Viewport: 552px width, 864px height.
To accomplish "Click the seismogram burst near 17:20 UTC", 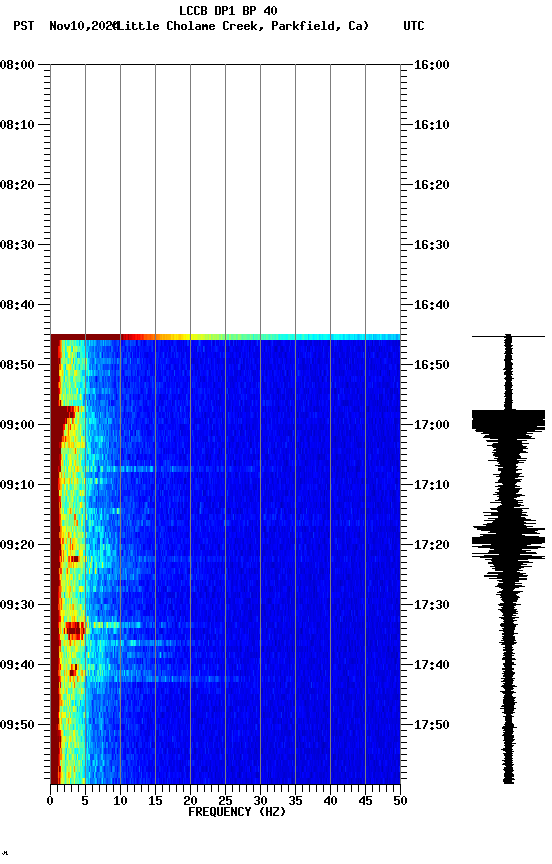I will coord(508,543).
